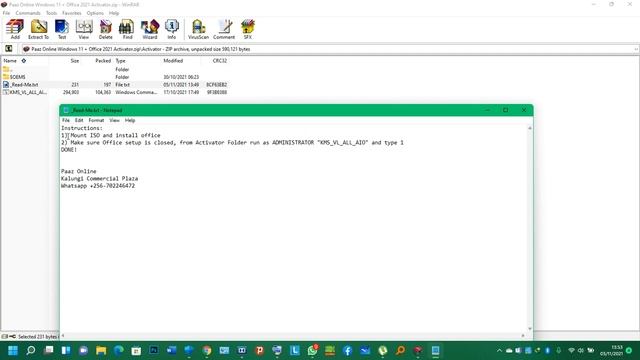Image resolution: width=640 pixels, height=360 pixels.
Task: Open the Notepad Edit menu
Action: [x=79, y=120]
